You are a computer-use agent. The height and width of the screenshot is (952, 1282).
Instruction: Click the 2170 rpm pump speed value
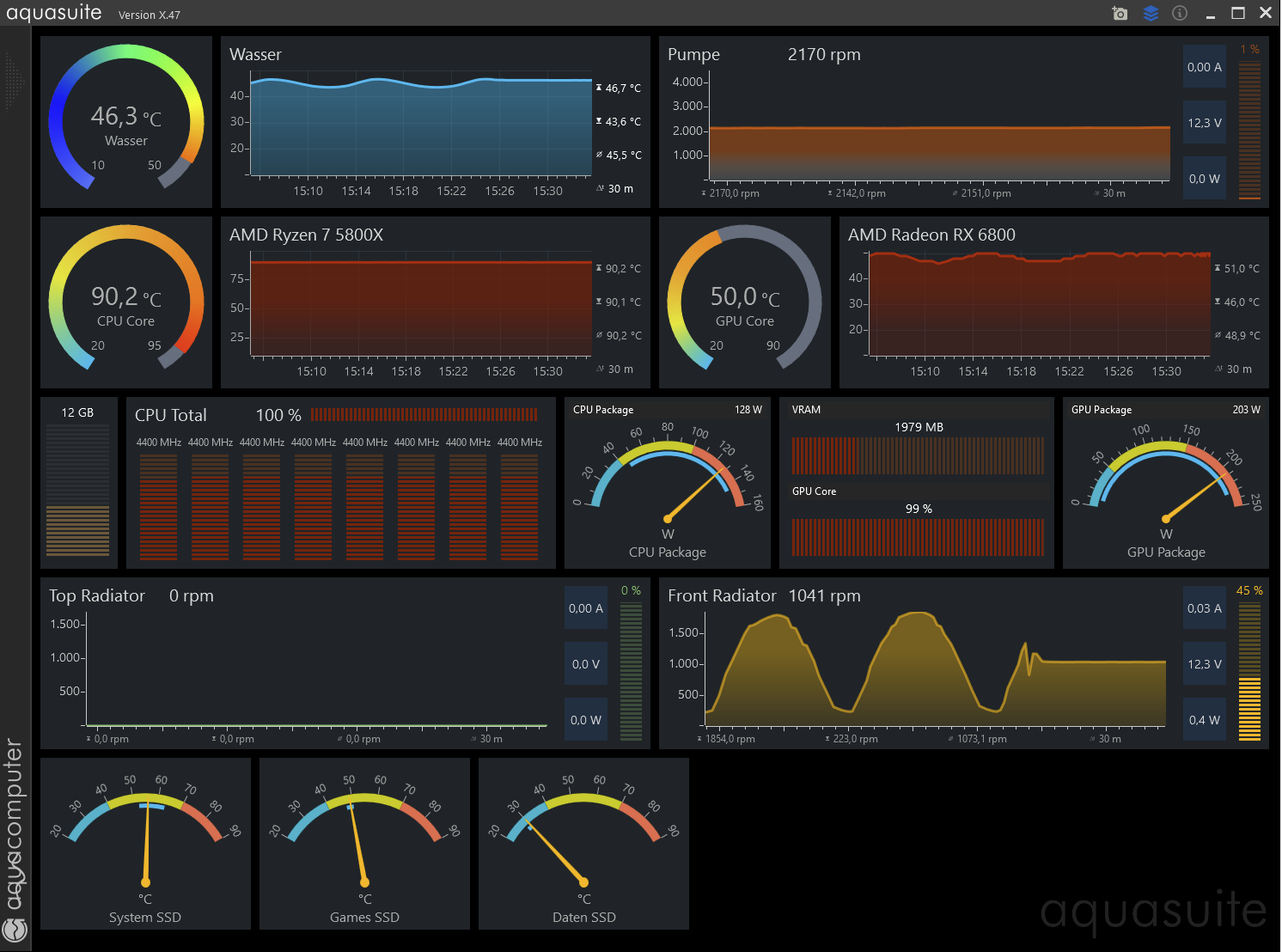pyautogui.click(x=824, y=55)
